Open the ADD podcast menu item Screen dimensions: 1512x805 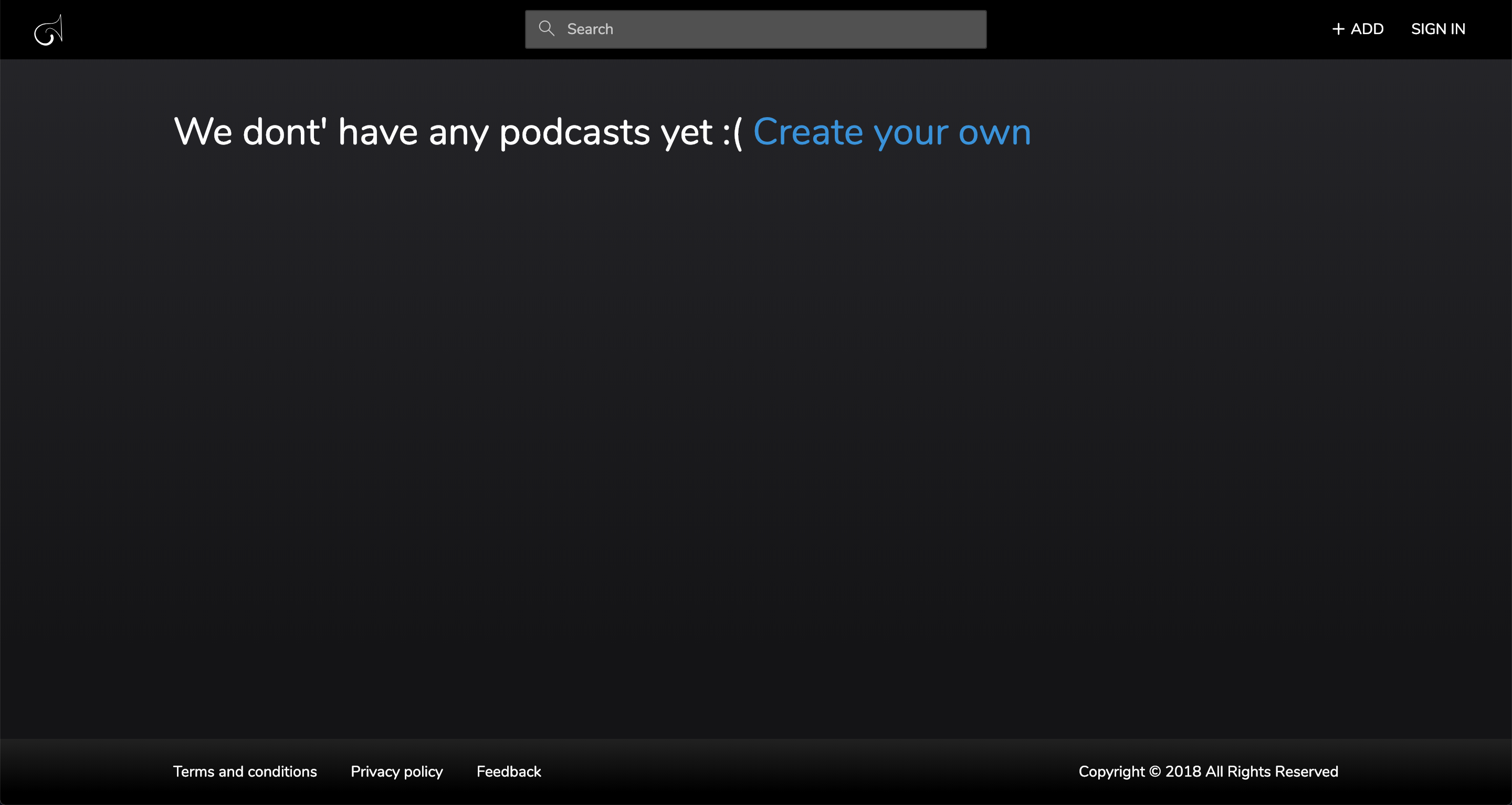pyautogui.click(x=1367, y=29)
